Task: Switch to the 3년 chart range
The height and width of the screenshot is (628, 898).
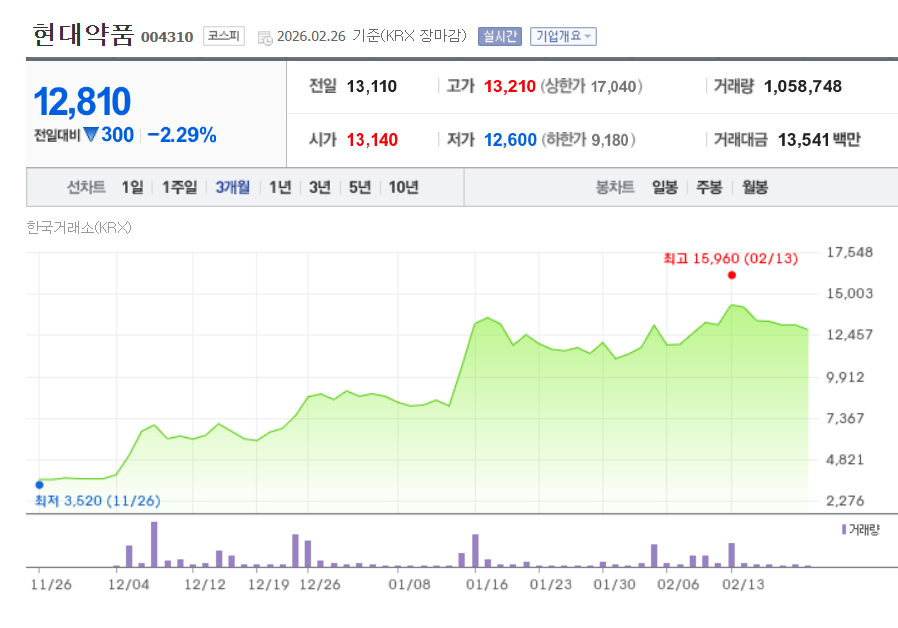Action: pyautogui.click(x=319, y=187)
